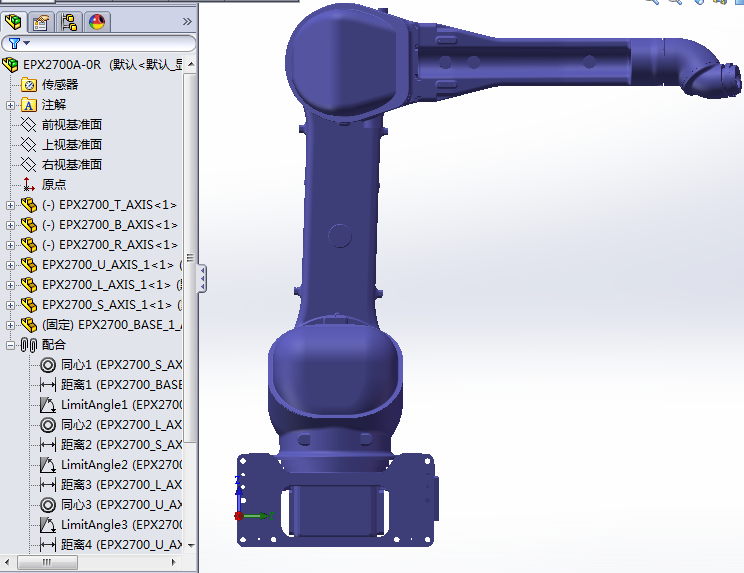The height and width of the screenshot is (573, 744).
Task: Click the EPX2700_BASE_1 part icon
Action: pos(29,325)
